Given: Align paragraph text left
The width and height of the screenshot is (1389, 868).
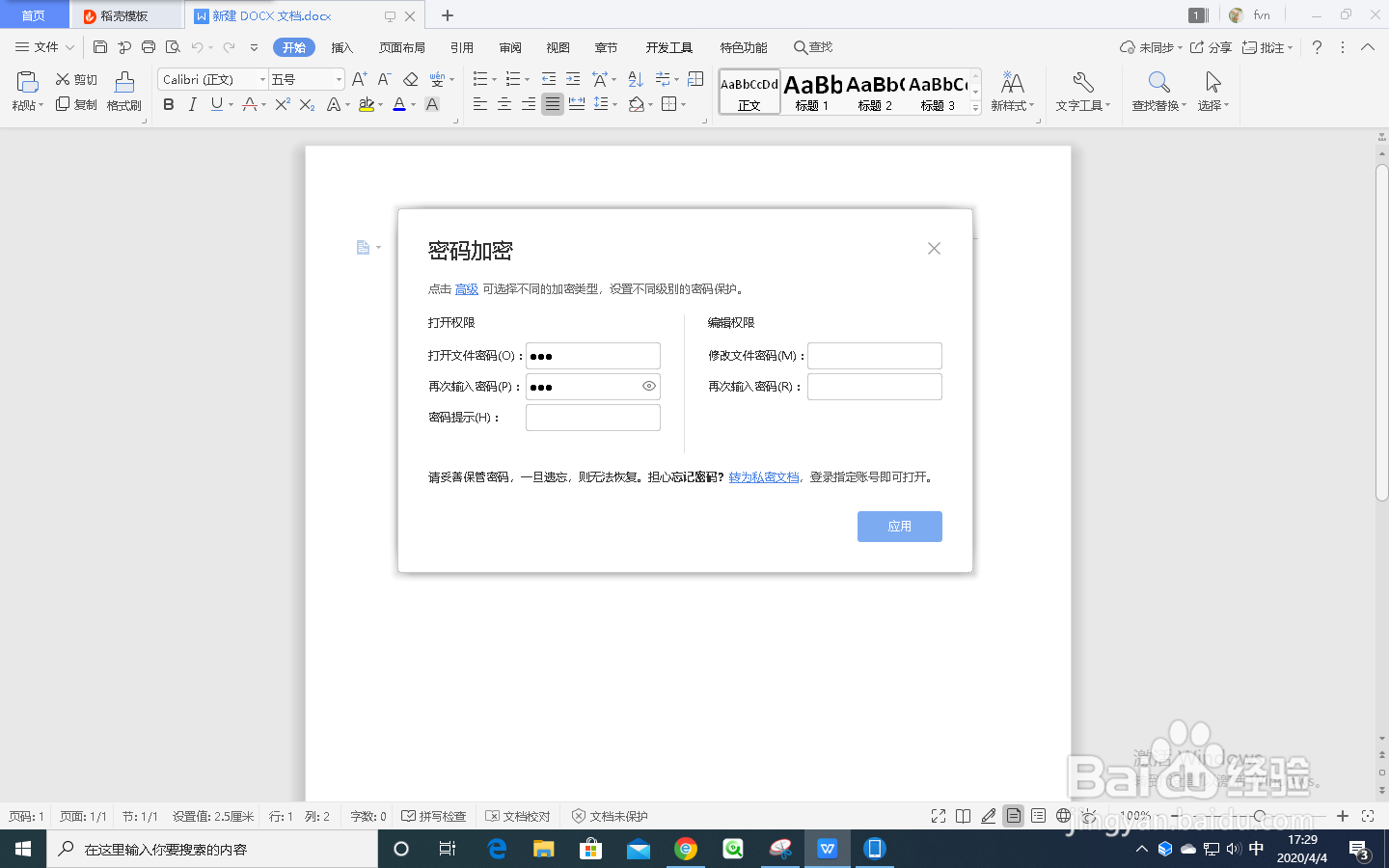Looking at the screenshot, I should (x=480, y=104).
